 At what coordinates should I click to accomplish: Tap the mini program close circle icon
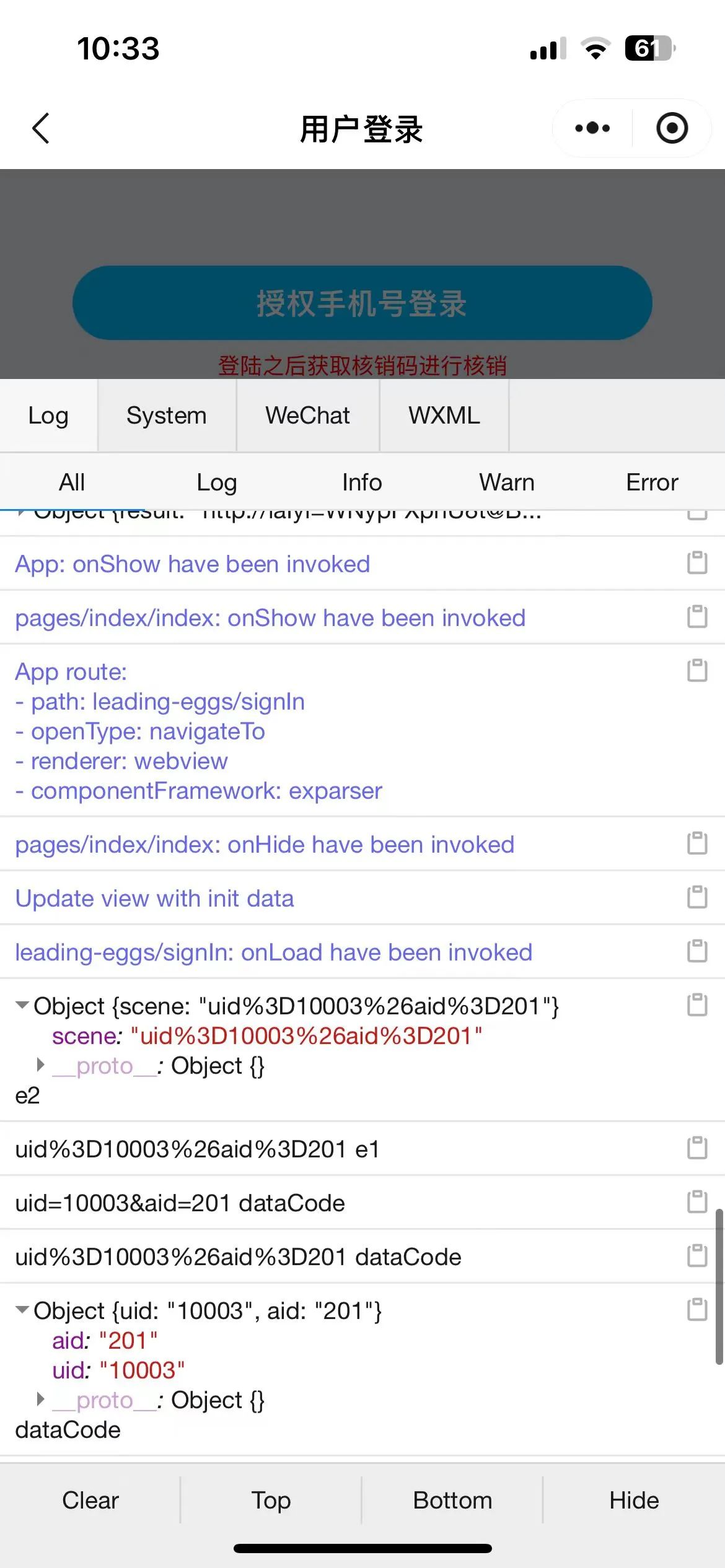pos(672,128)
